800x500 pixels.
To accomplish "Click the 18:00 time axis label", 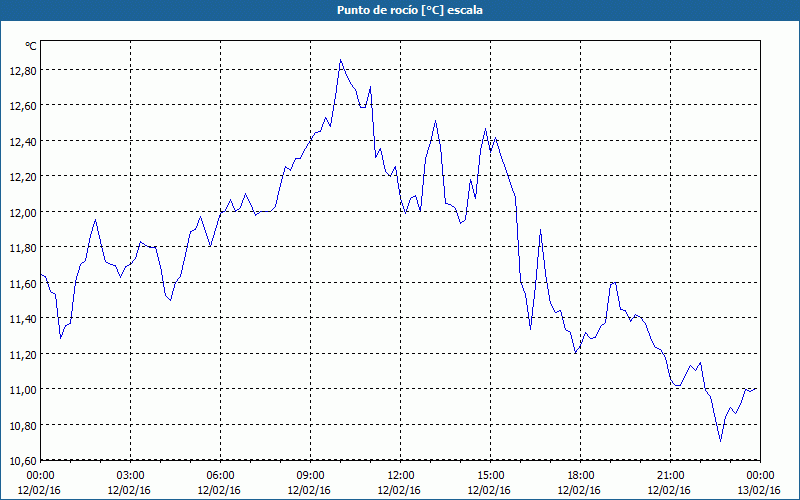I will pos(581,475).
